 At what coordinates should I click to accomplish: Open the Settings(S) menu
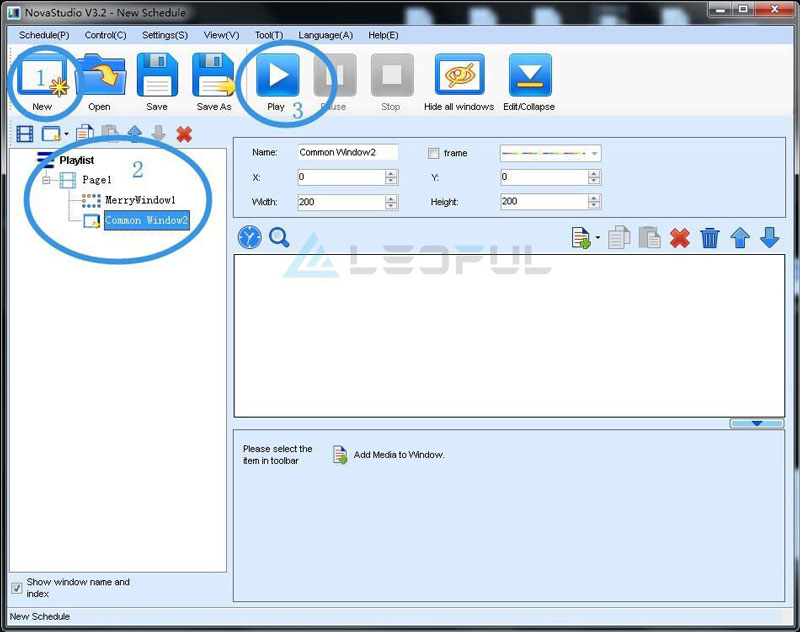pos(164,35)
